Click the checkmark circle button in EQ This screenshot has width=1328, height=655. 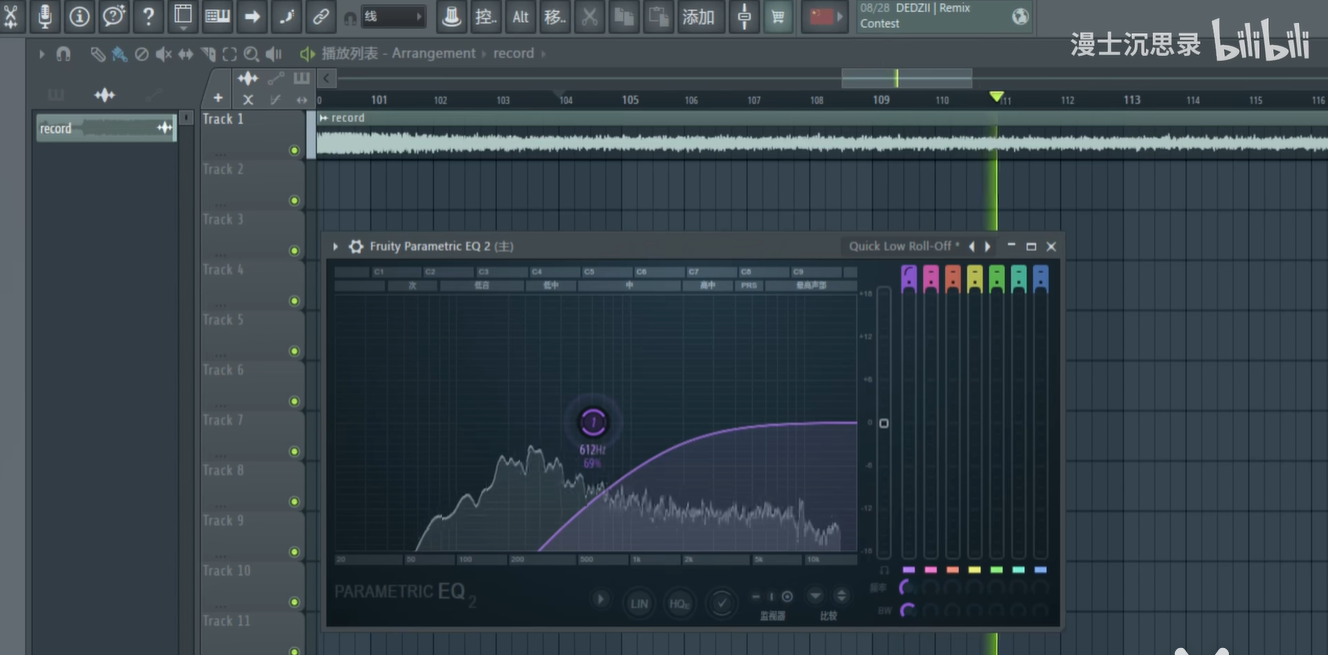click(x=720, y=602)
